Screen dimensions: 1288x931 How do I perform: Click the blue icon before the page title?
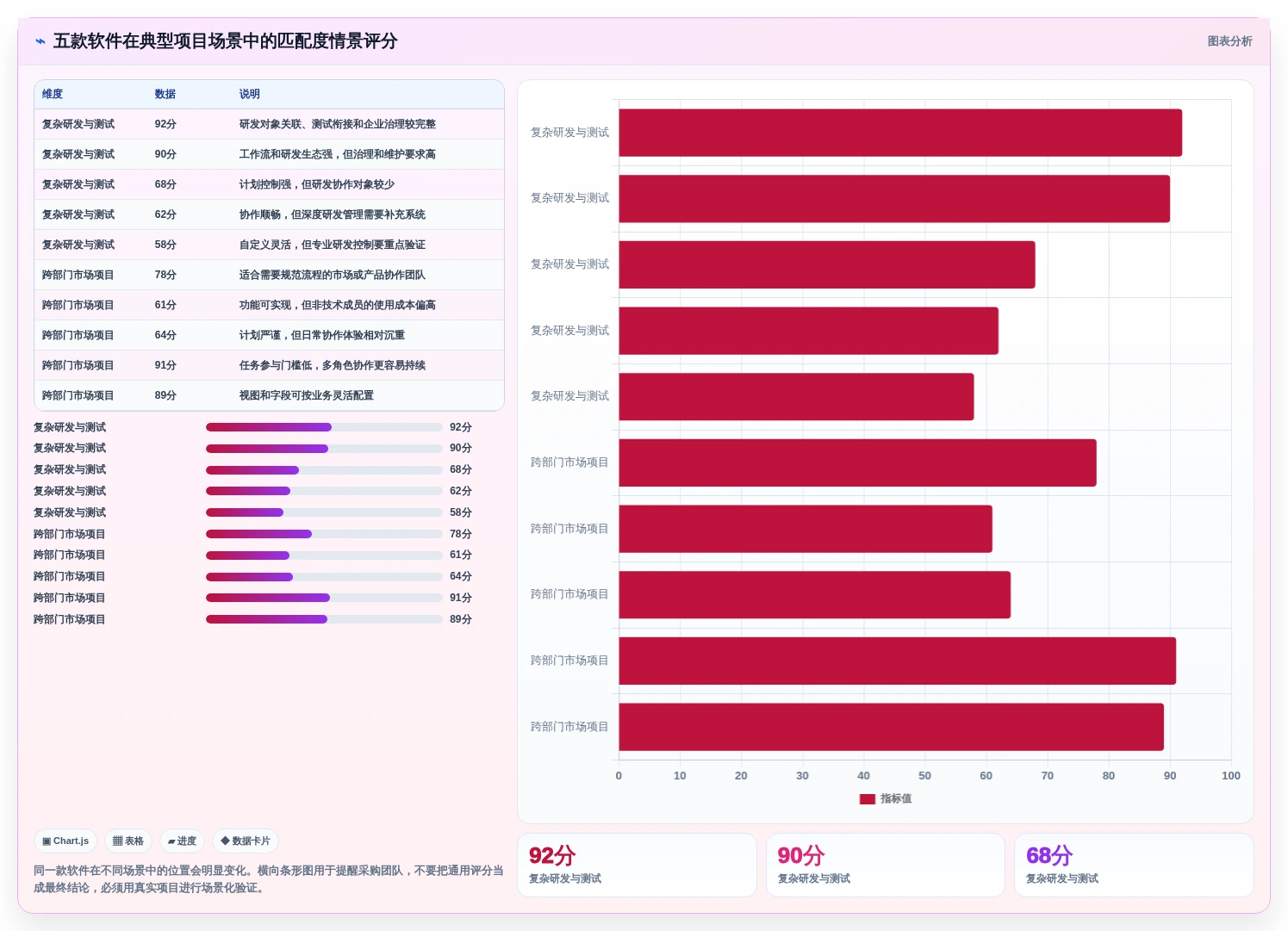tap(40, 41)
